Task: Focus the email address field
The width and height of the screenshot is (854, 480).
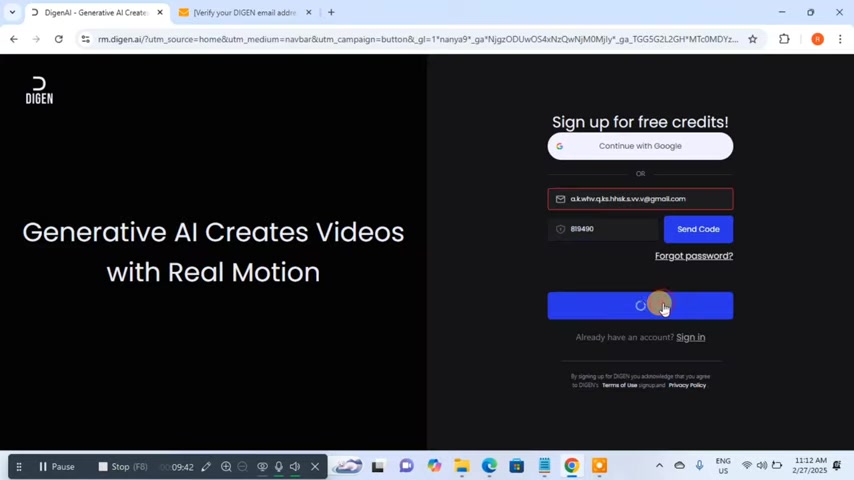Action: point(640,199)
